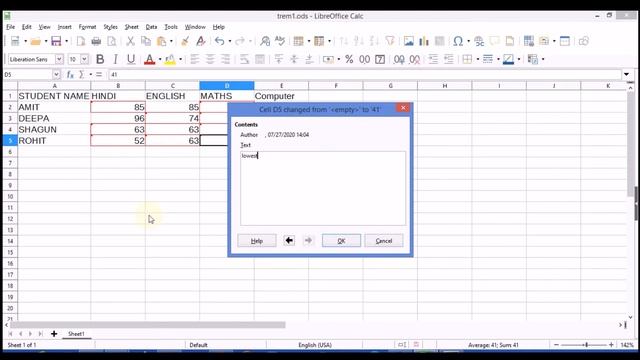Click OK in the comment dialog
This screenshot has width=640, height=360.
coord(341,241)
